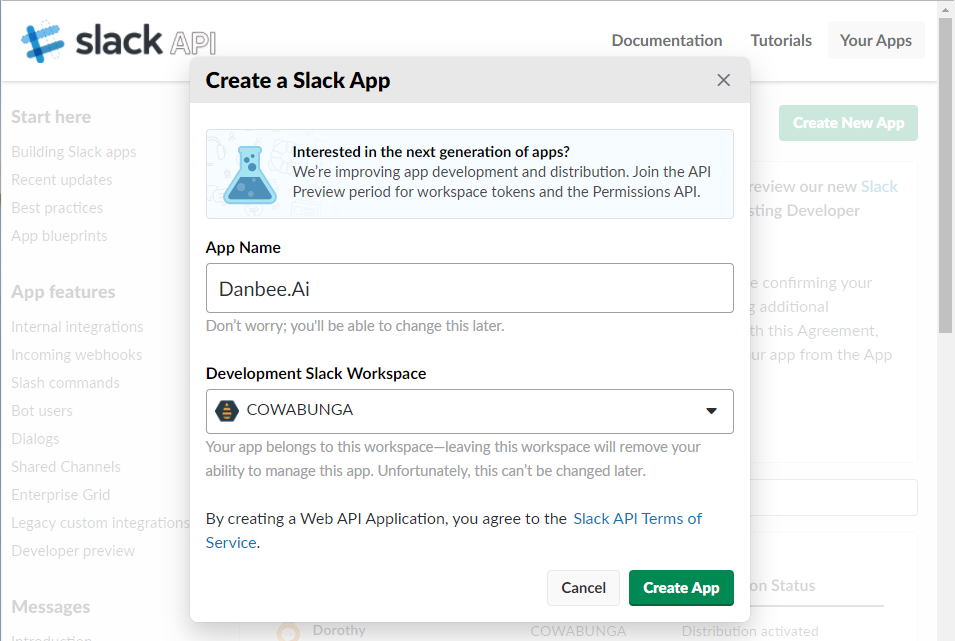Screen dimensions: 955x641
Task: Click the Slack API logo icon
Action: click(x=42, y=41)
